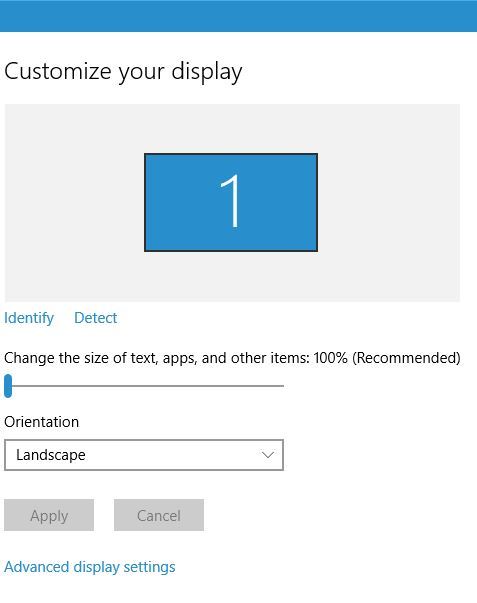The width and height of the screenshot is (477, 603).
Task: Click the Detect link
Action: pos(95,318)
